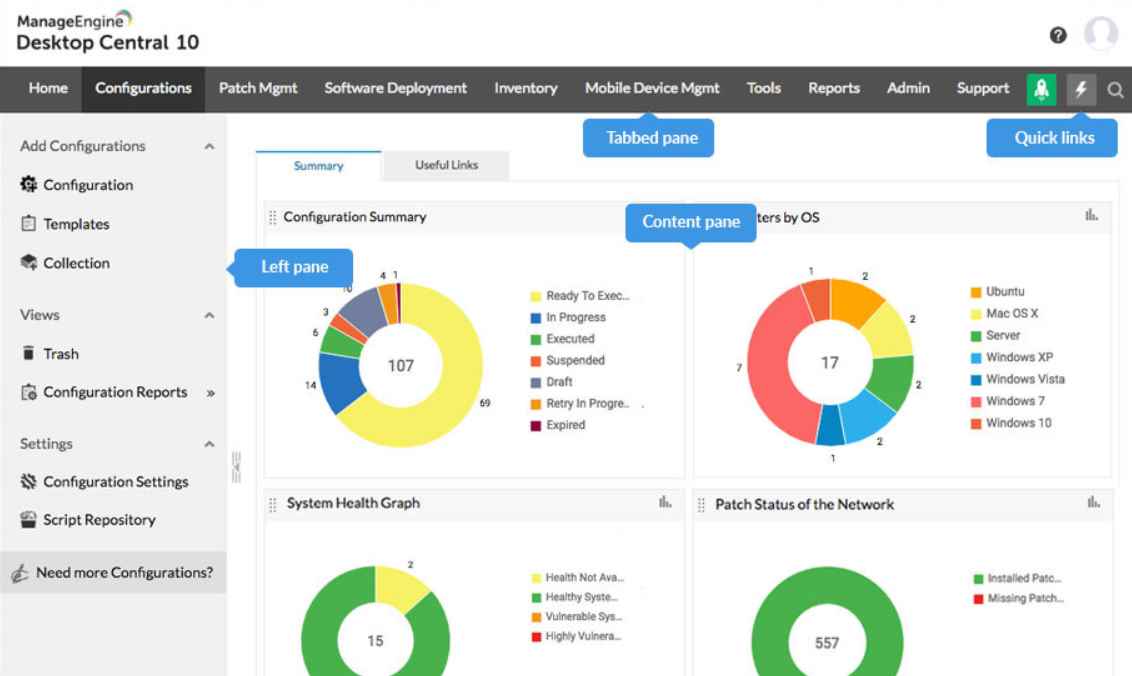The image size is (1132, 676).
Task: Click chart type icon on Computers by OS
Action: (x=1092, y=214)
